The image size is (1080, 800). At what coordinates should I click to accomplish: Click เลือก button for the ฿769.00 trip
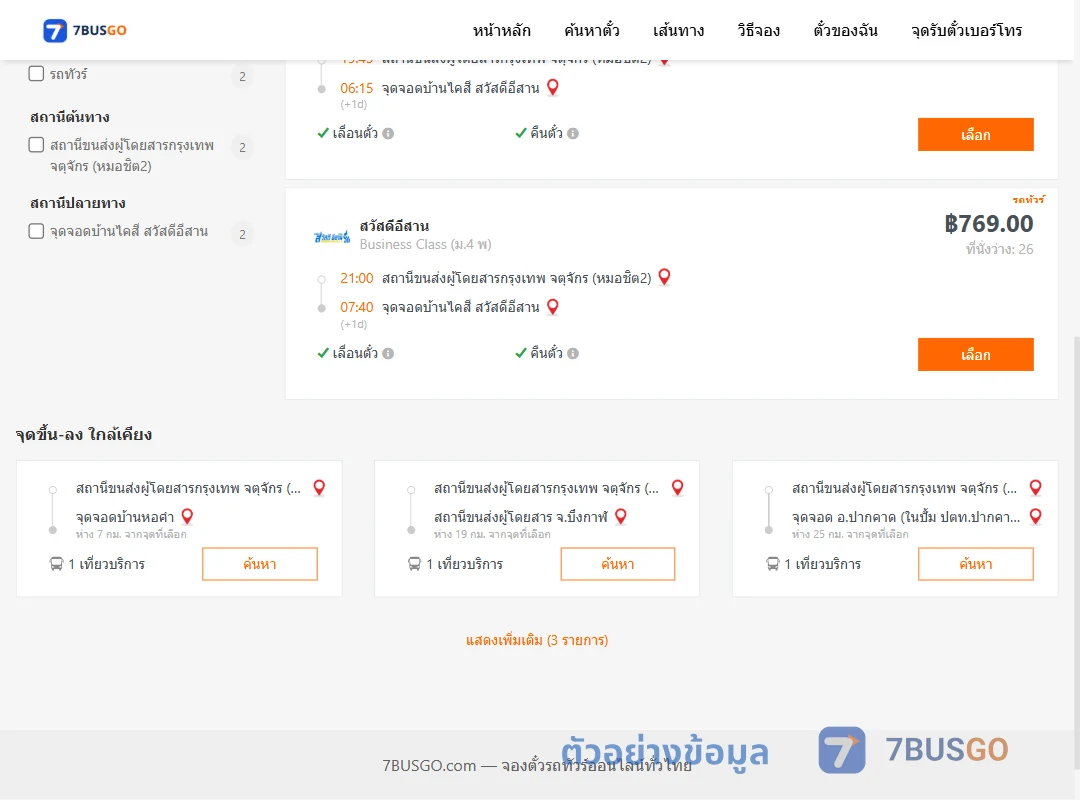pyautogui.click(x=975, y=354)
